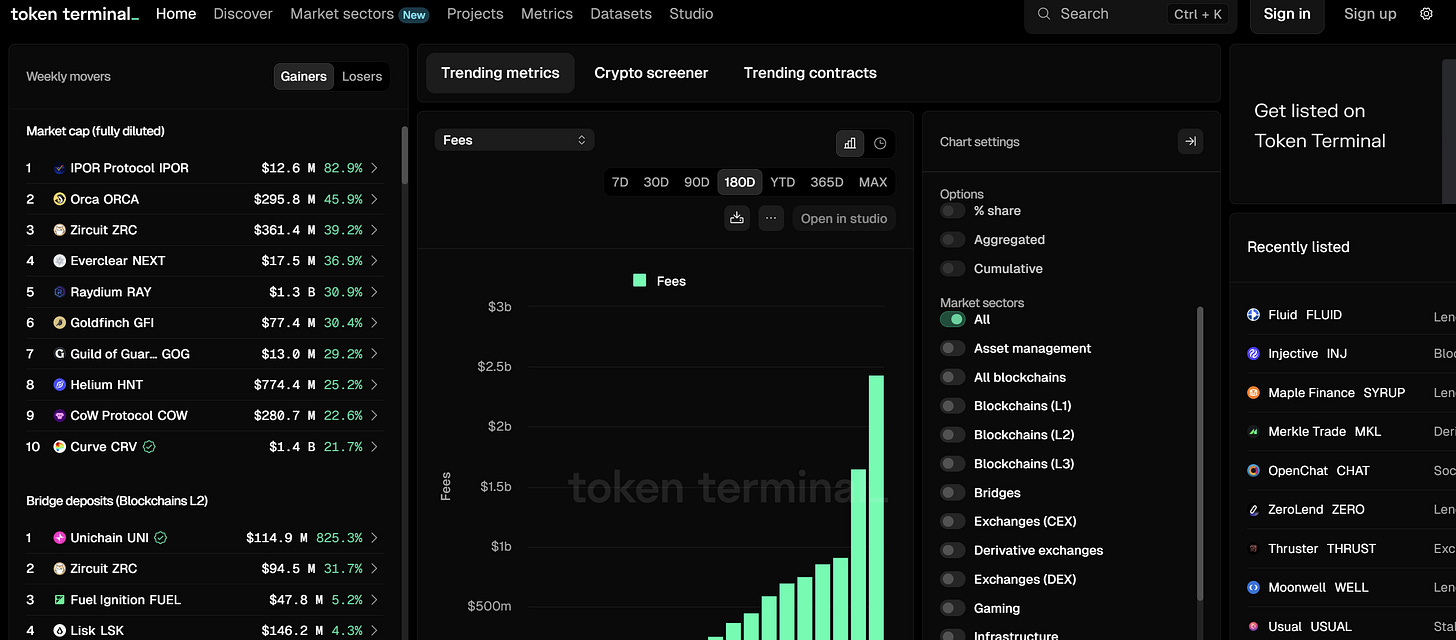Viewport: 1456px width, 640px height.
Task: Open the Discover menu item
Action: tap(243, 14)
